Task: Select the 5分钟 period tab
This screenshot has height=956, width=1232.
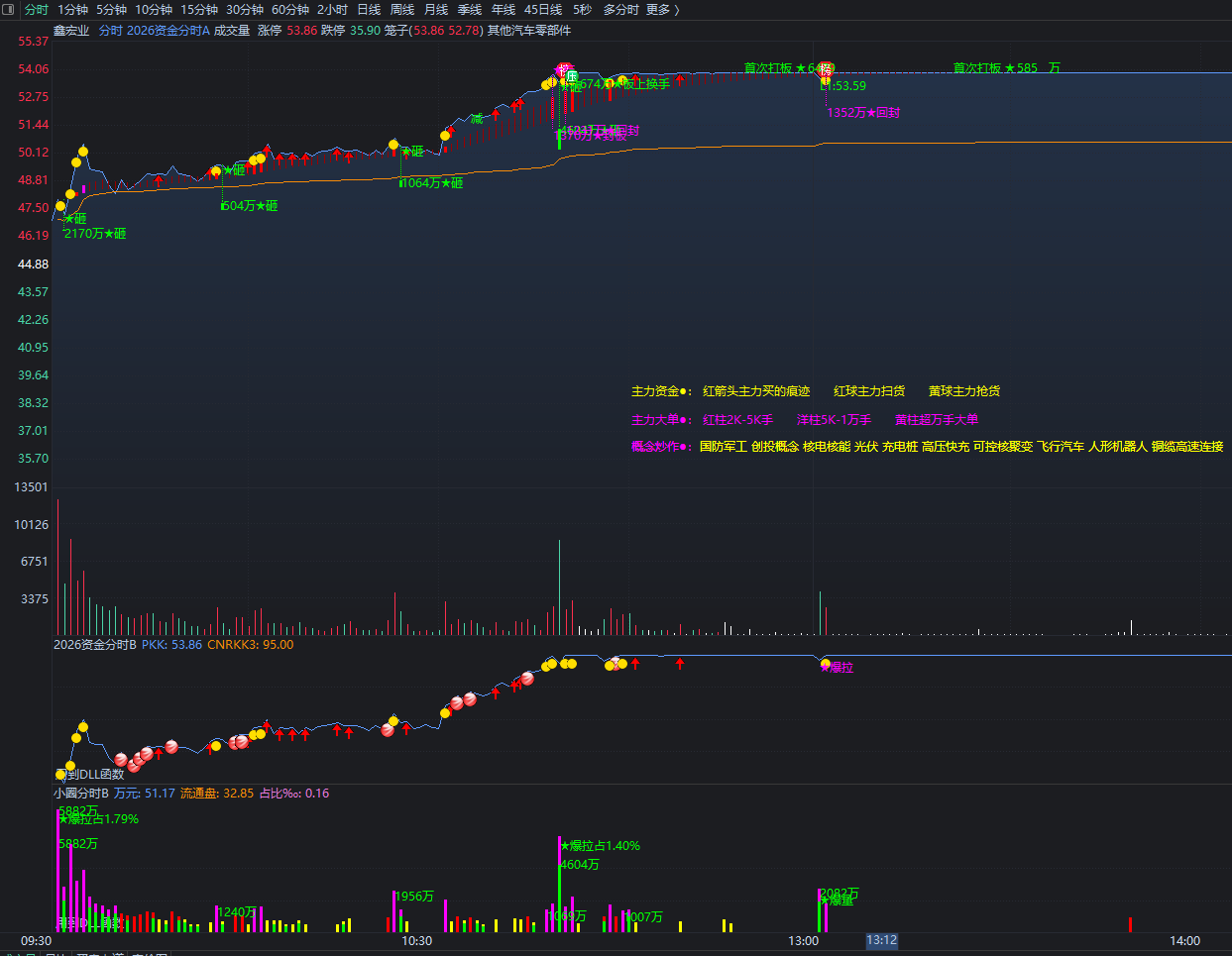Action: tap(112, 10)
